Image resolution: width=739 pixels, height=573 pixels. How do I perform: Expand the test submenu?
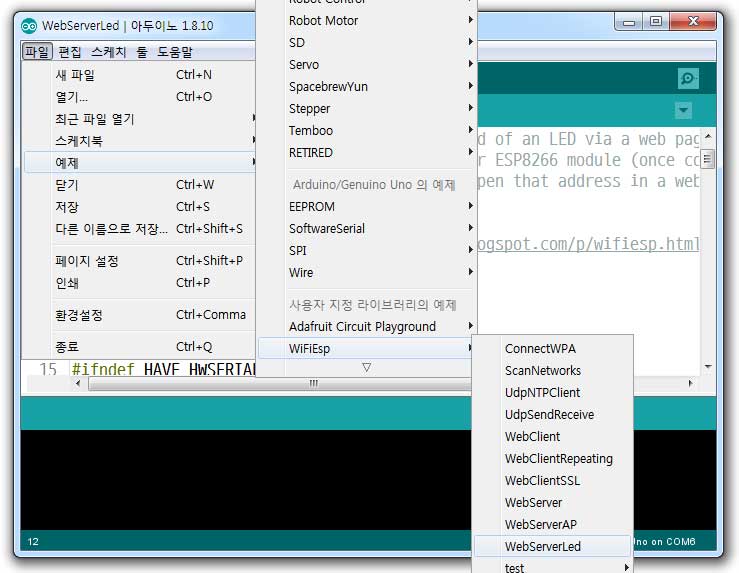[552, 567]
